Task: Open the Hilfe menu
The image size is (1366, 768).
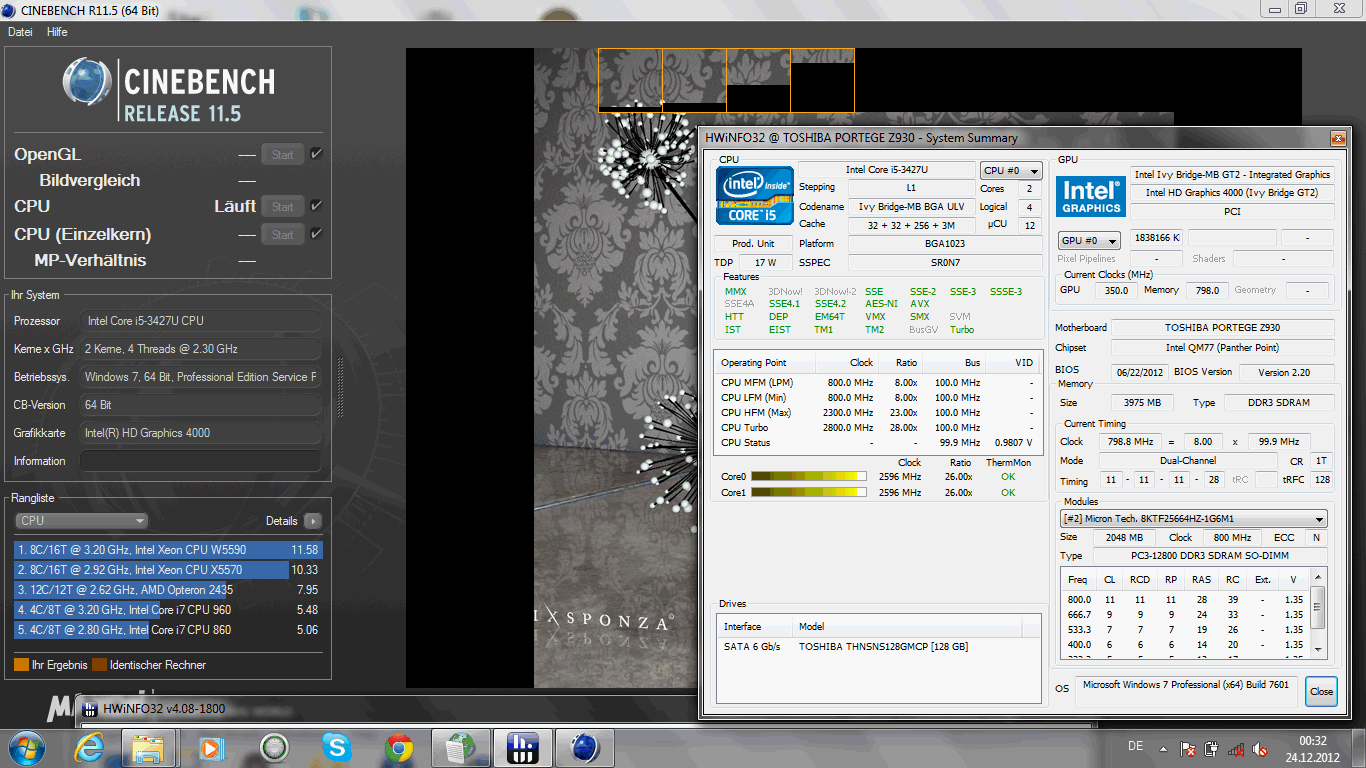Action: (x=57, y=32)
